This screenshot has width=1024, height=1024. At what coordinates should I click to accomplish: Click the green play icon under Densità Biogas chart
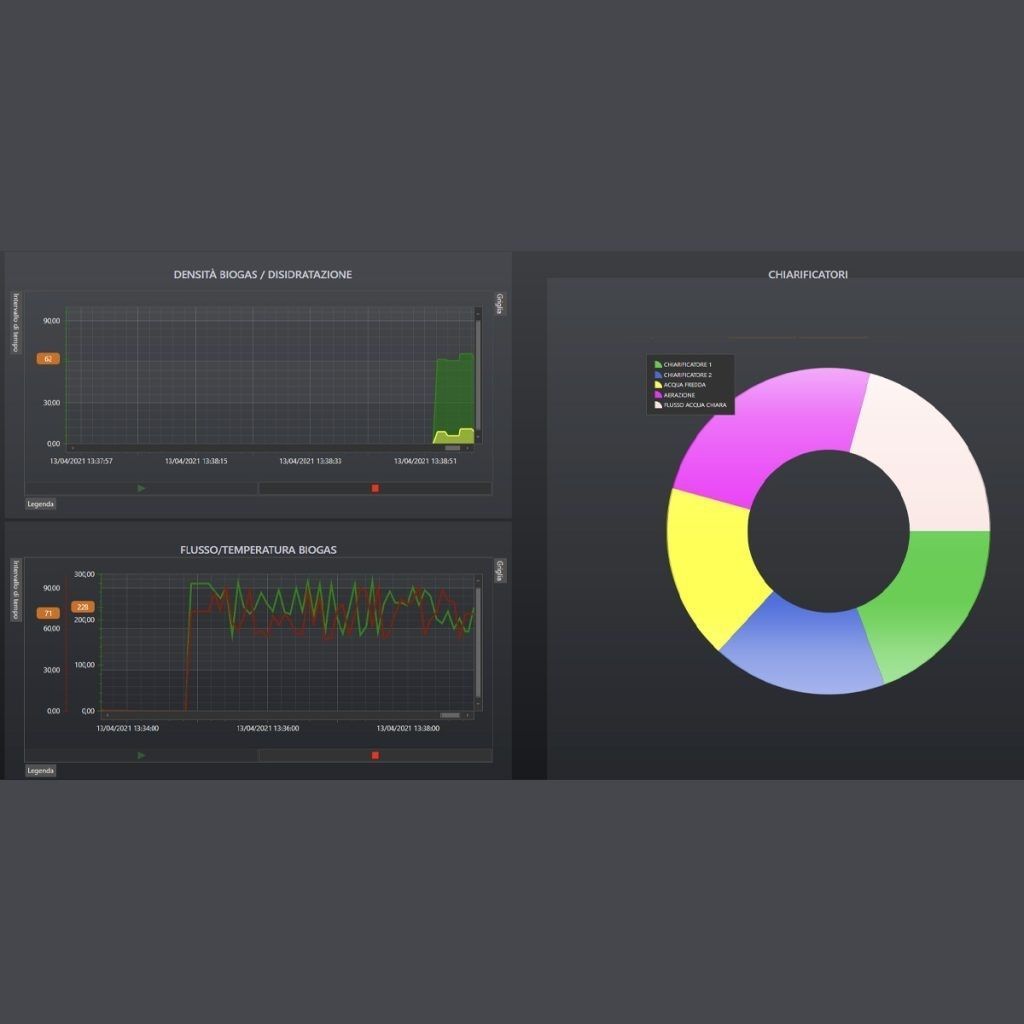coord(141,488)
